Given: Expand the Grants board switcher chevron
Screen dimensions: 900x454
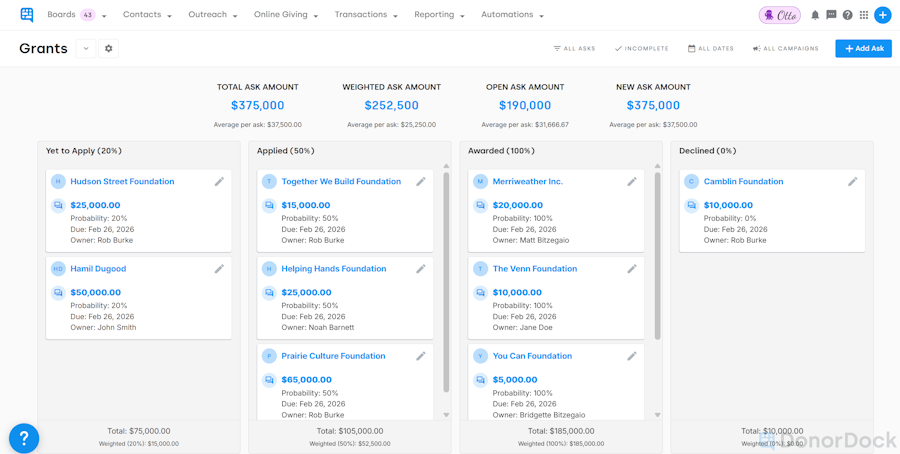Looking at the screenshot, I should click(86, 48).
